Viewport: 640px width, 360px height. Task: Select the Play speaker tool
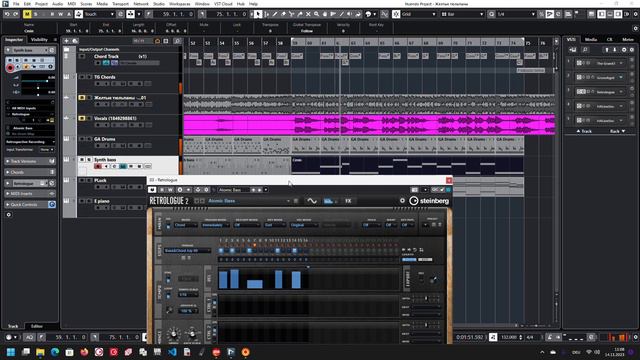coord(350,14)
